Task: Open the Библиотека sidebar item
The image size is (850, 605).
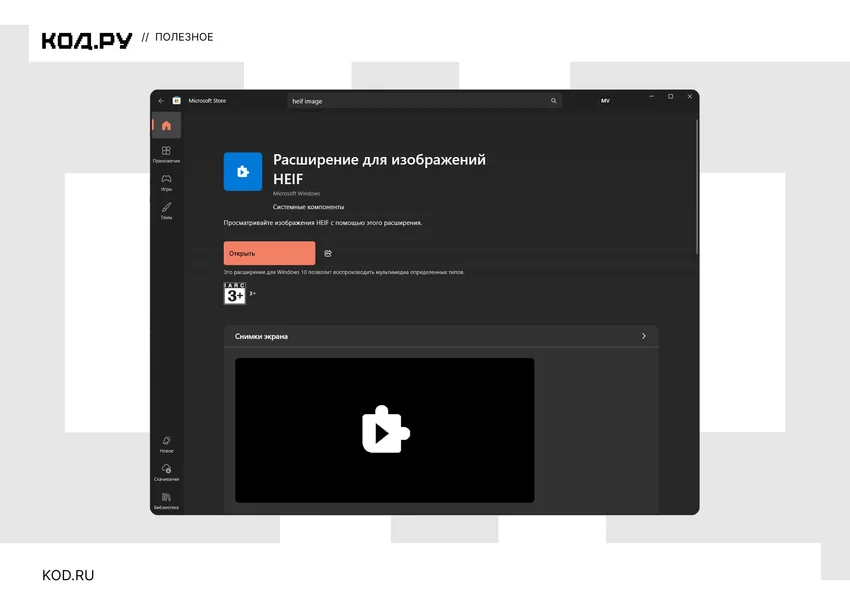Action: (166, 501)
